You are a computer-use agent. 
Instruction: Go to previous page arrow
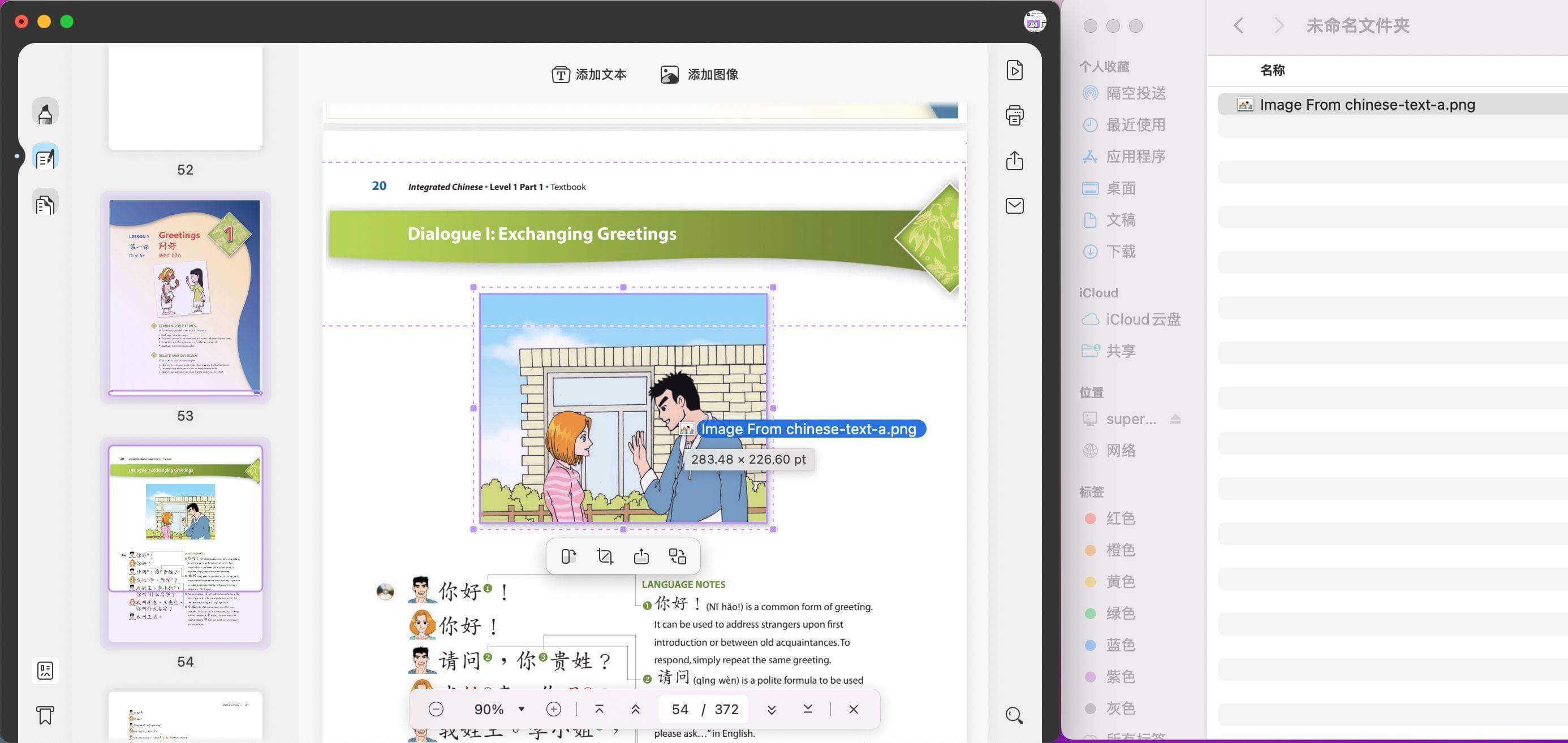(635, 709)
